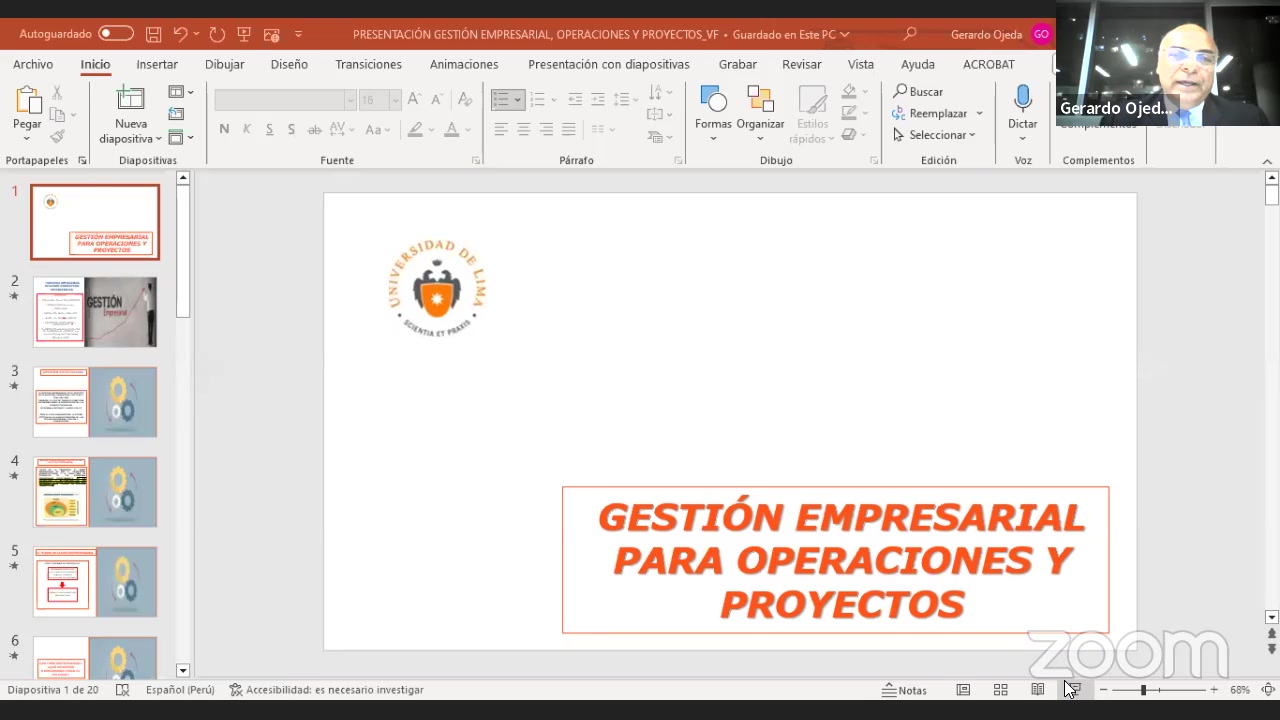The width and height of the screenshot is (1280, 720).
Task: Open Estilos rápidos gallery
Action: pyautogui.click(x=812, y=113)
